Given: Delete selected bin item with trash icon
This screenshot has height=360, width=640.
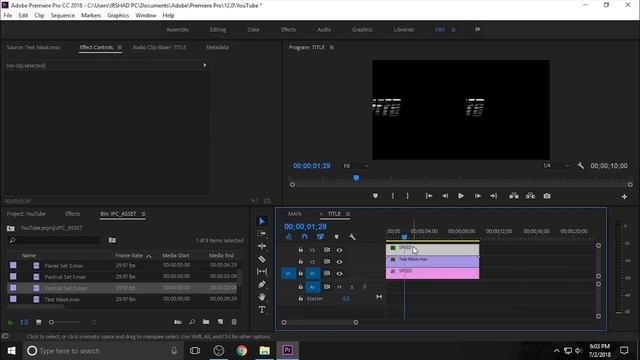Looking at the screenshot, I should [x=234, y=322].
